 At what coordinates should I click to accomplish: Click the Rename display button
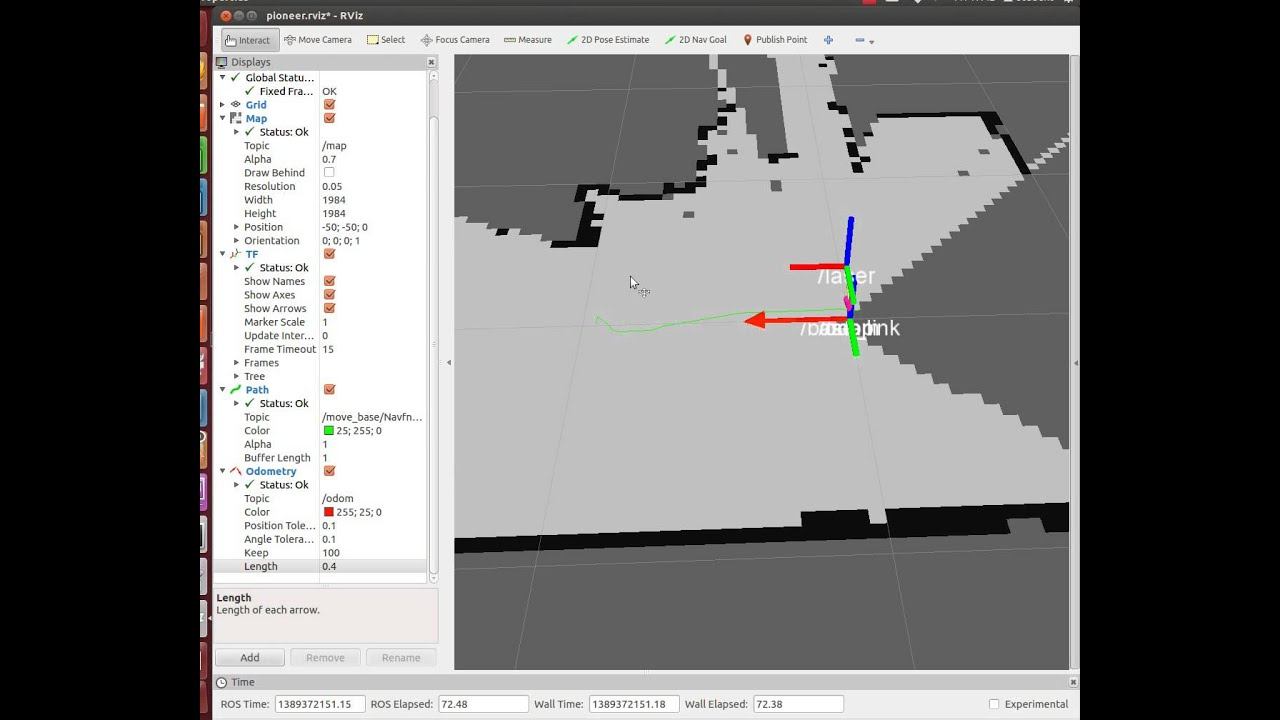tap(401, 657)
